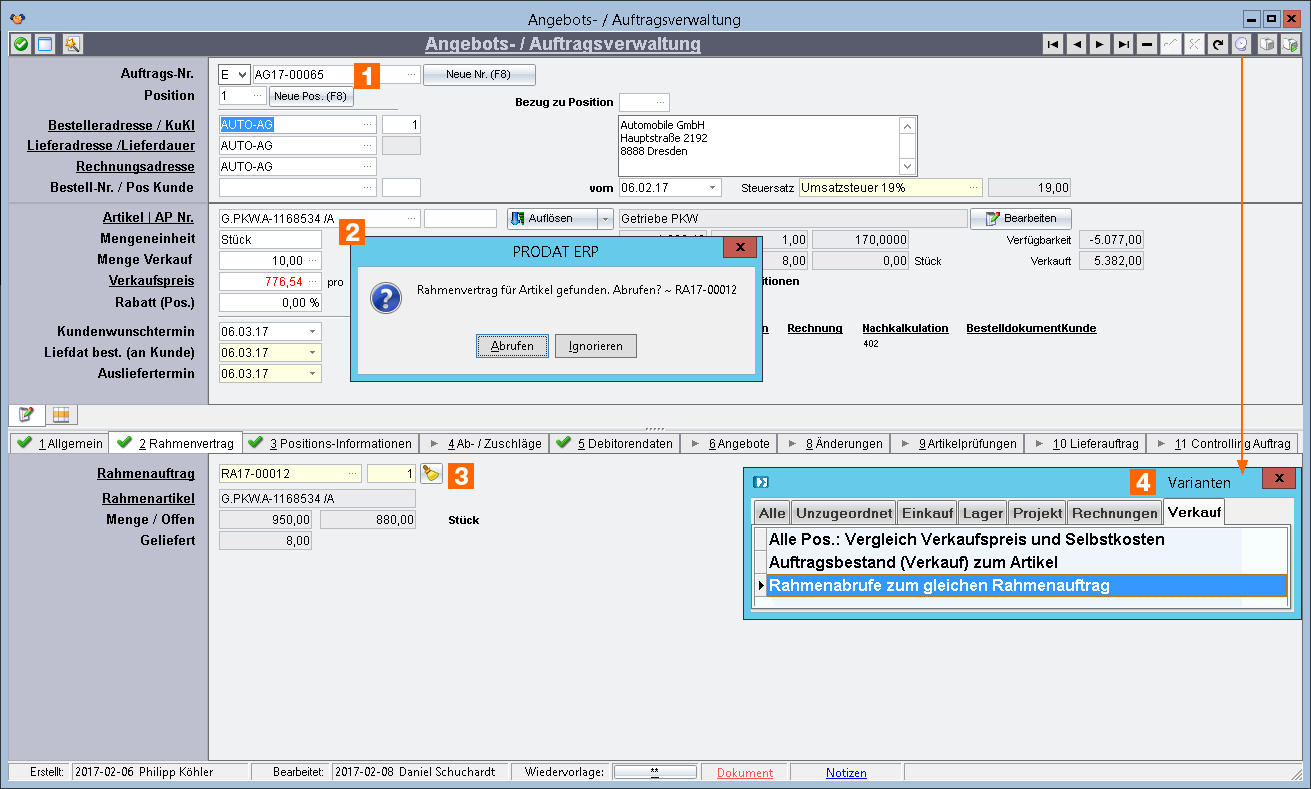
Task: Open the 4 Ab- / Zuschläge tab
Action: coord(484,443)
